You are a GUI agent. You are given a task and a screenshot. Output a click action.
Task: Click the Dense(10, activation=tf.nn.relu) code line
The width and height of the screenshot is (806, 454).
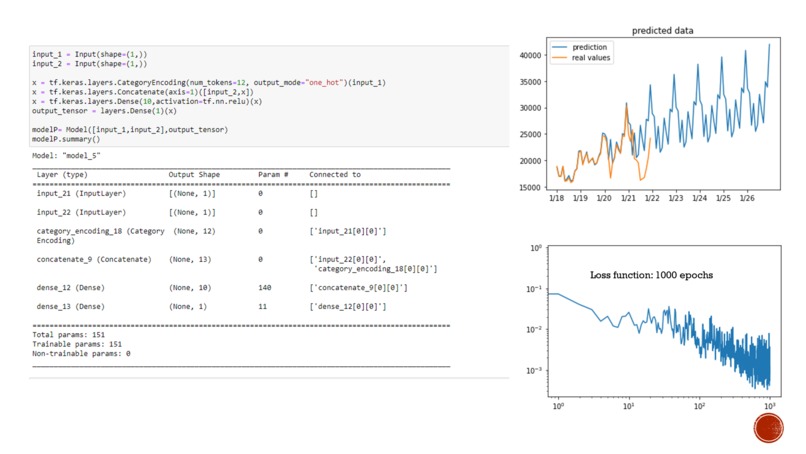[147, 101]
